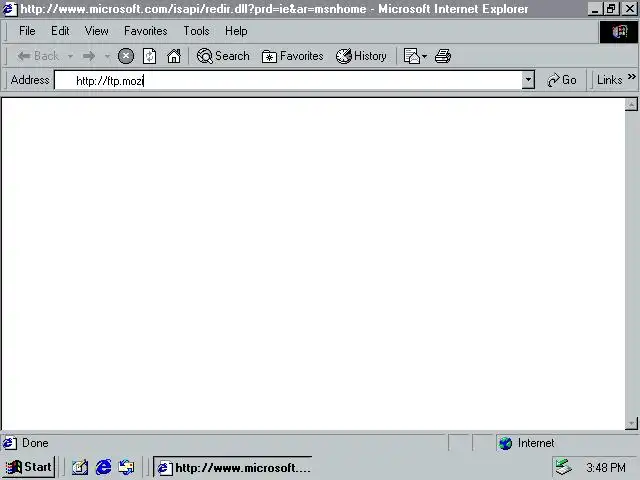This screenshot has width=640, height=480.
Task: Open the View menu
Action: [96, 31]
